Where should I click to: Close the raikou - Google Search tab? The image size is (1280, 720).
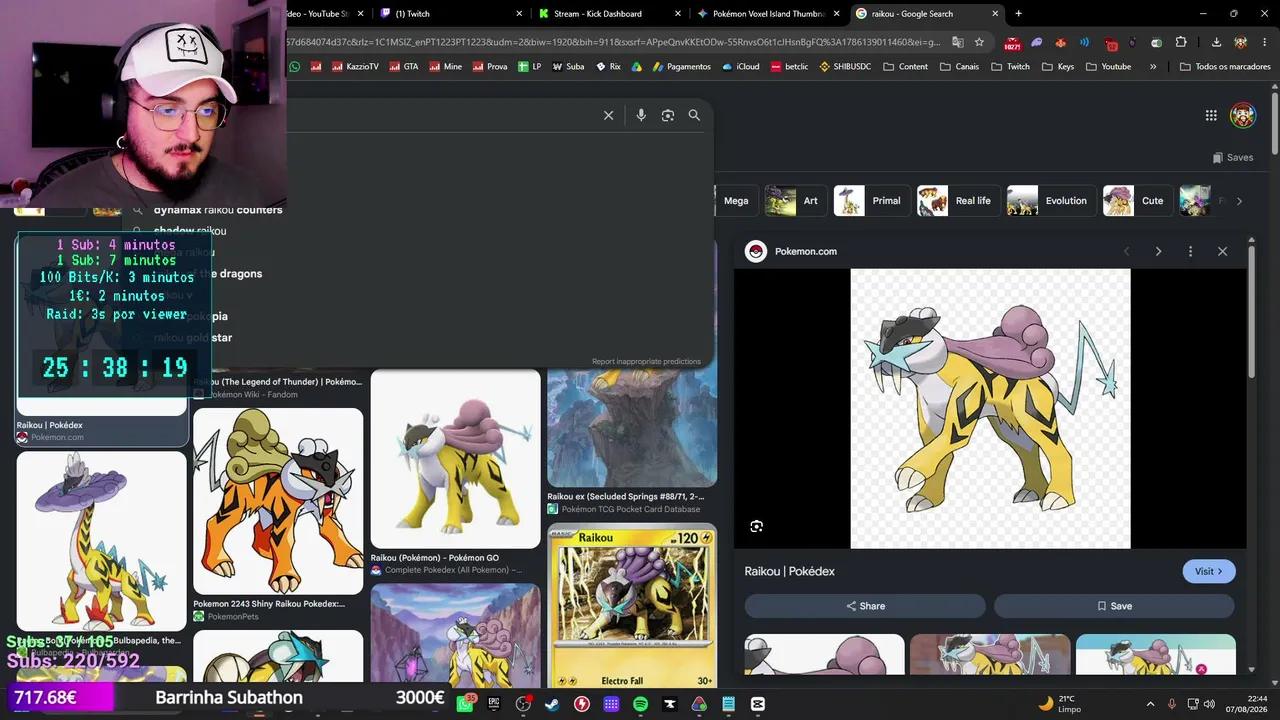(x=995, y=14)
